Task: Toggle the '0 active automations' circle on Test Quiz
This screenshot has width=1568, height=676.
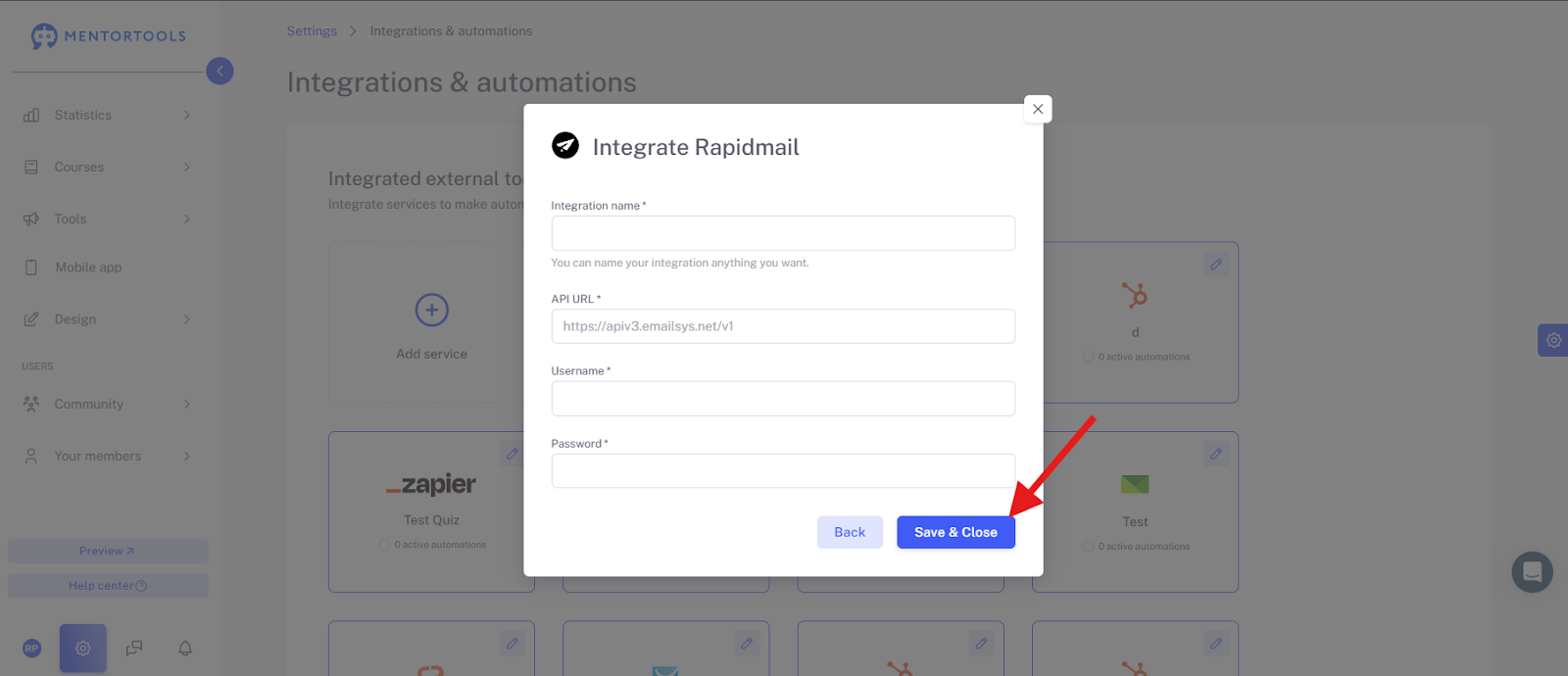Action: pos(384,545)
